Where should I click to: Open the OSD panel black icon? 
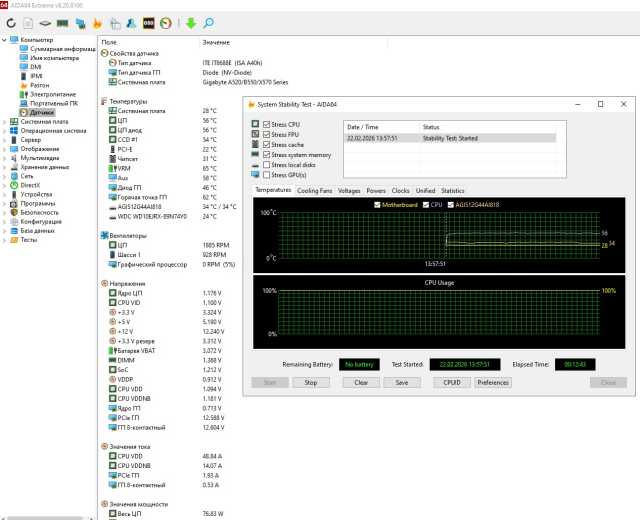(148, 23)
